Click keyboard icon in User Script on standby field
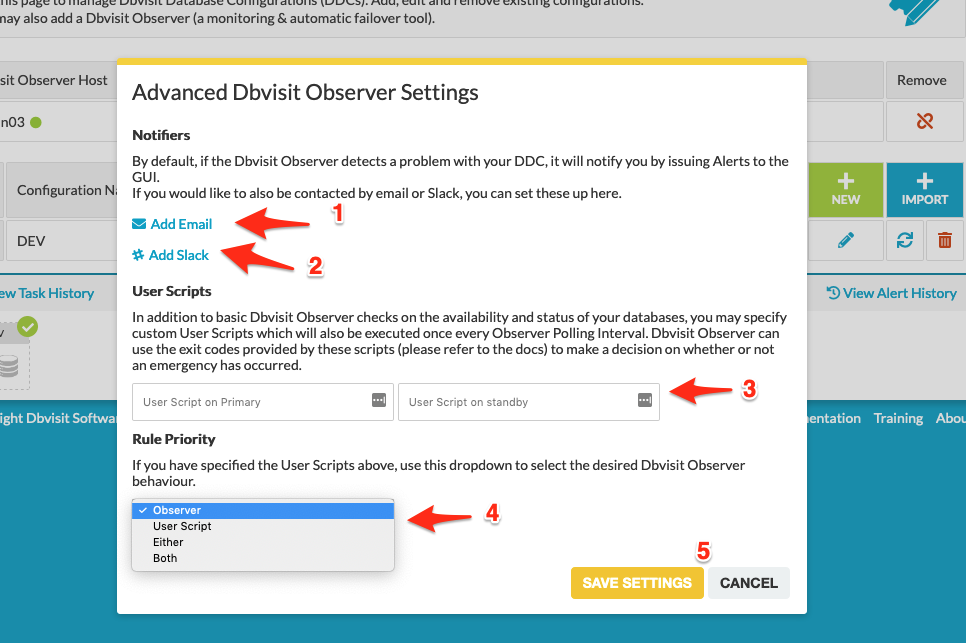 (x=644, y=401)
